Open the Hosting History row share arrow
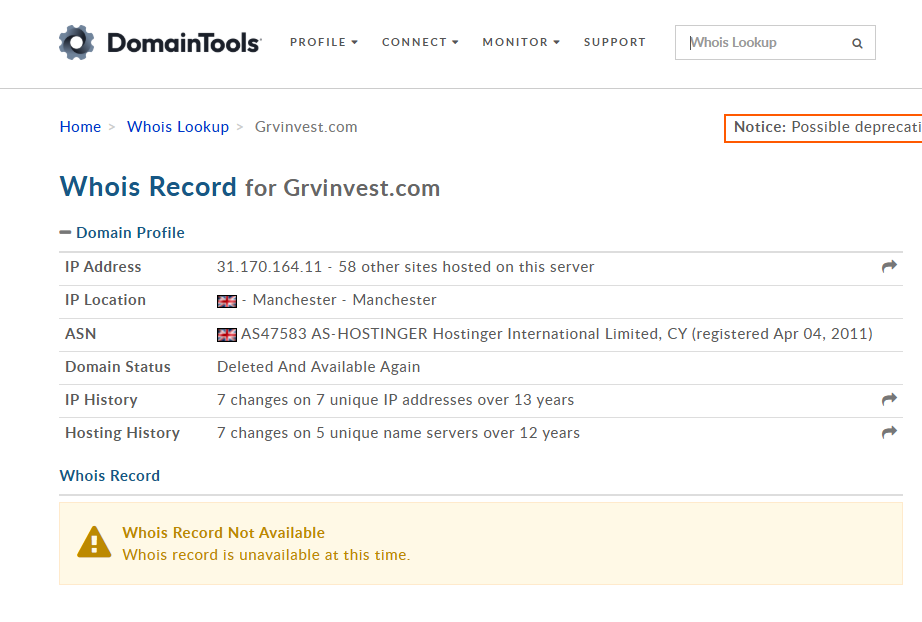Image resolution: width=922 pixels, height=622 pixels. pyautogui.click(x=889, y=433)
